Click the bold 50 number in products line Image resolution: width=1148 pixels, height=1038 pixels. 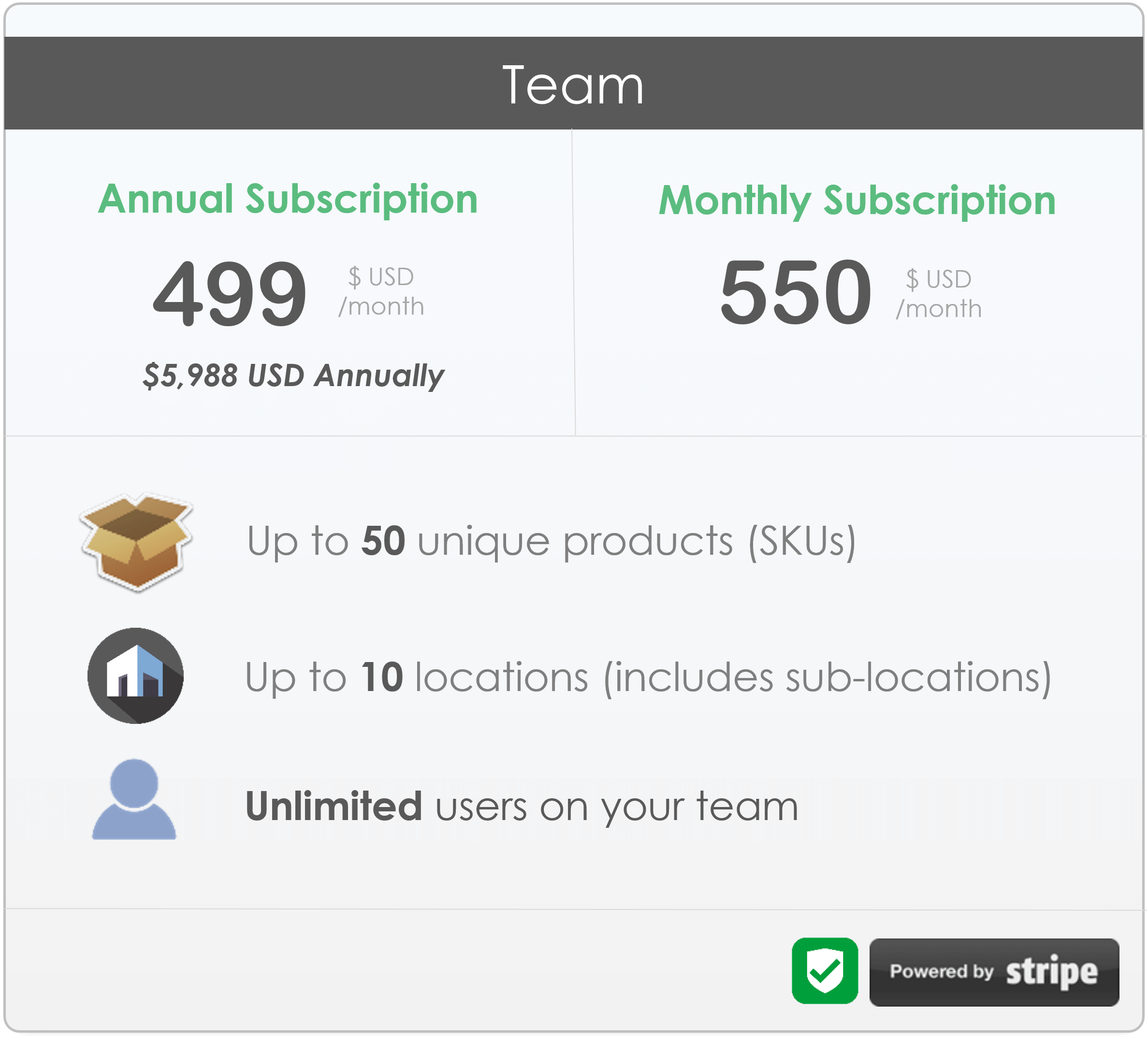(383, 540)
